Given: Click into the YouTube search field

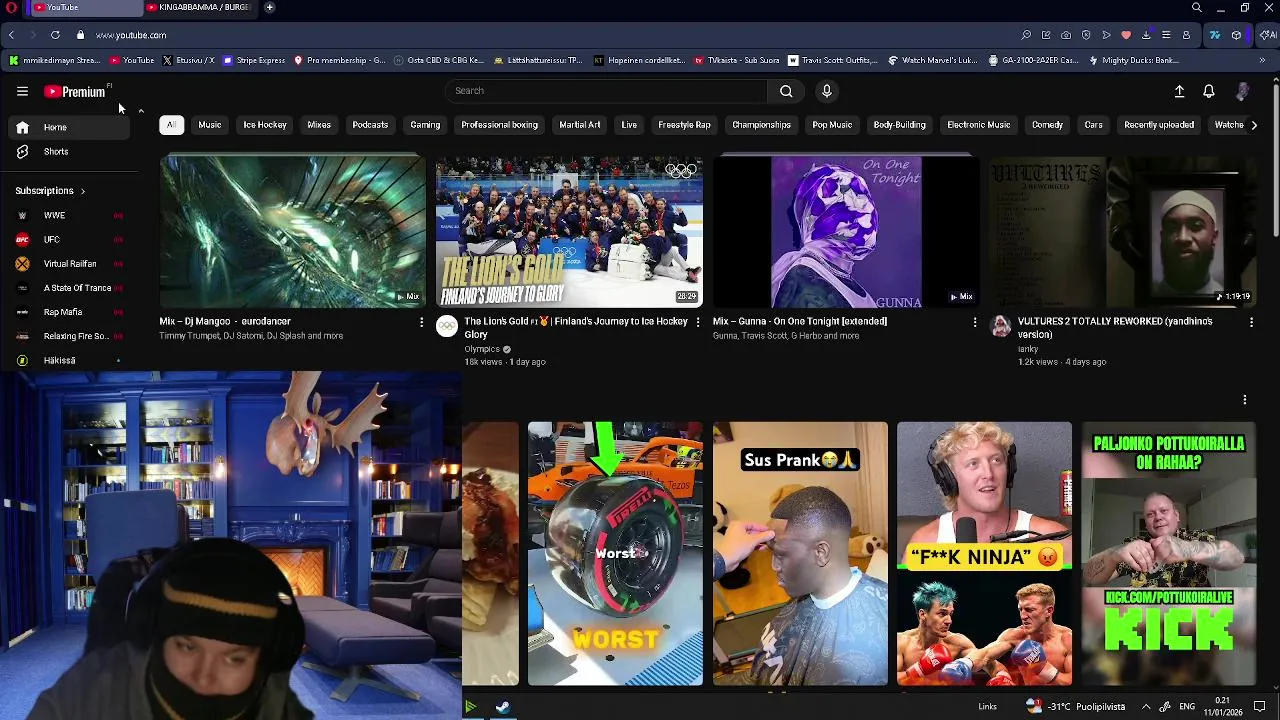Looking at the screenshot, I should tap(606, 91).
